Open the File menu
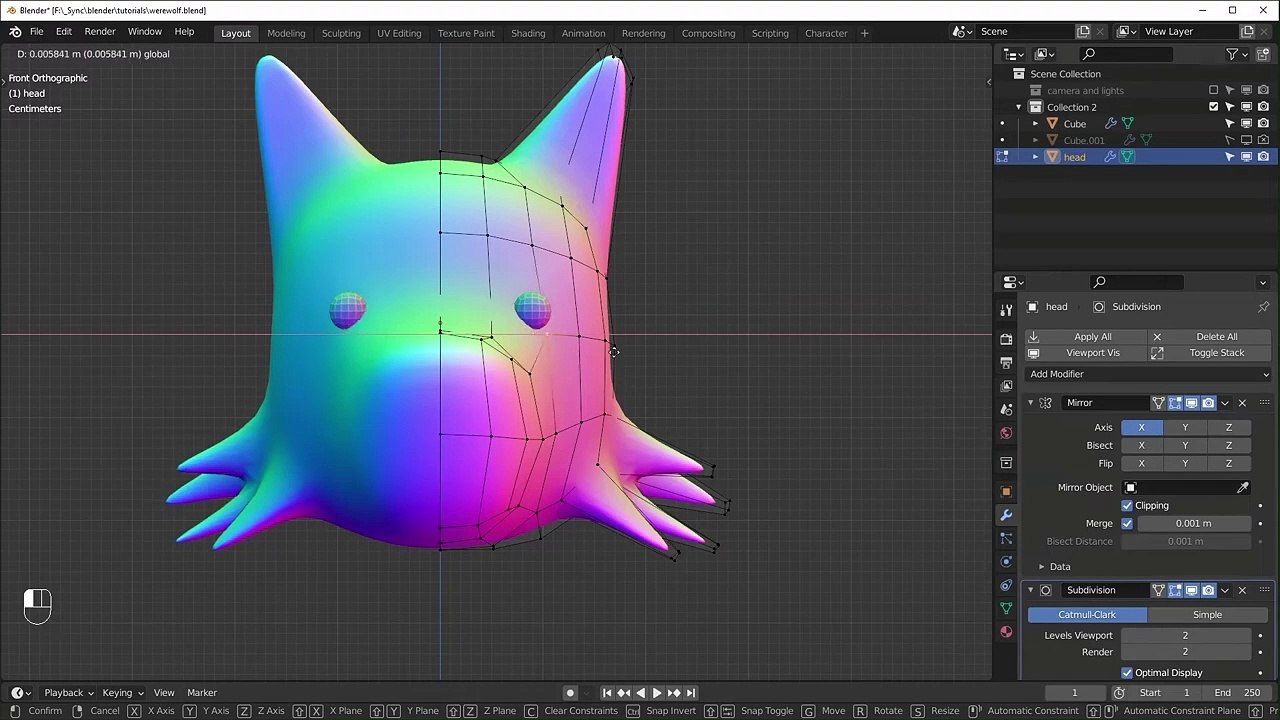Viewport: 1280px width, 720px height. 36,32
